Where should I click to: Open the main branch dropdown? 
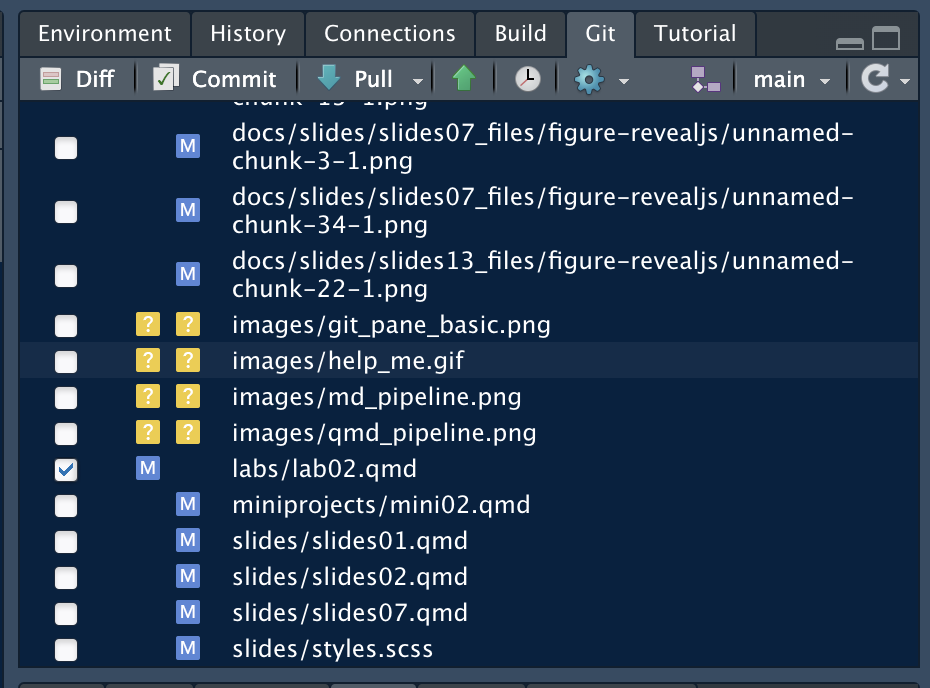(x=792, y=79)
